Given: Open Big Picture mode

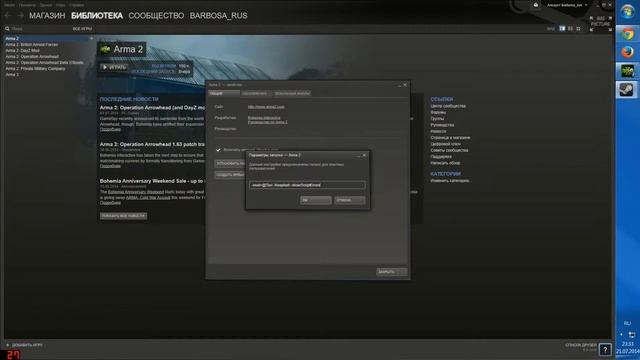Looking at the screenshot, I should coord(601,24).
